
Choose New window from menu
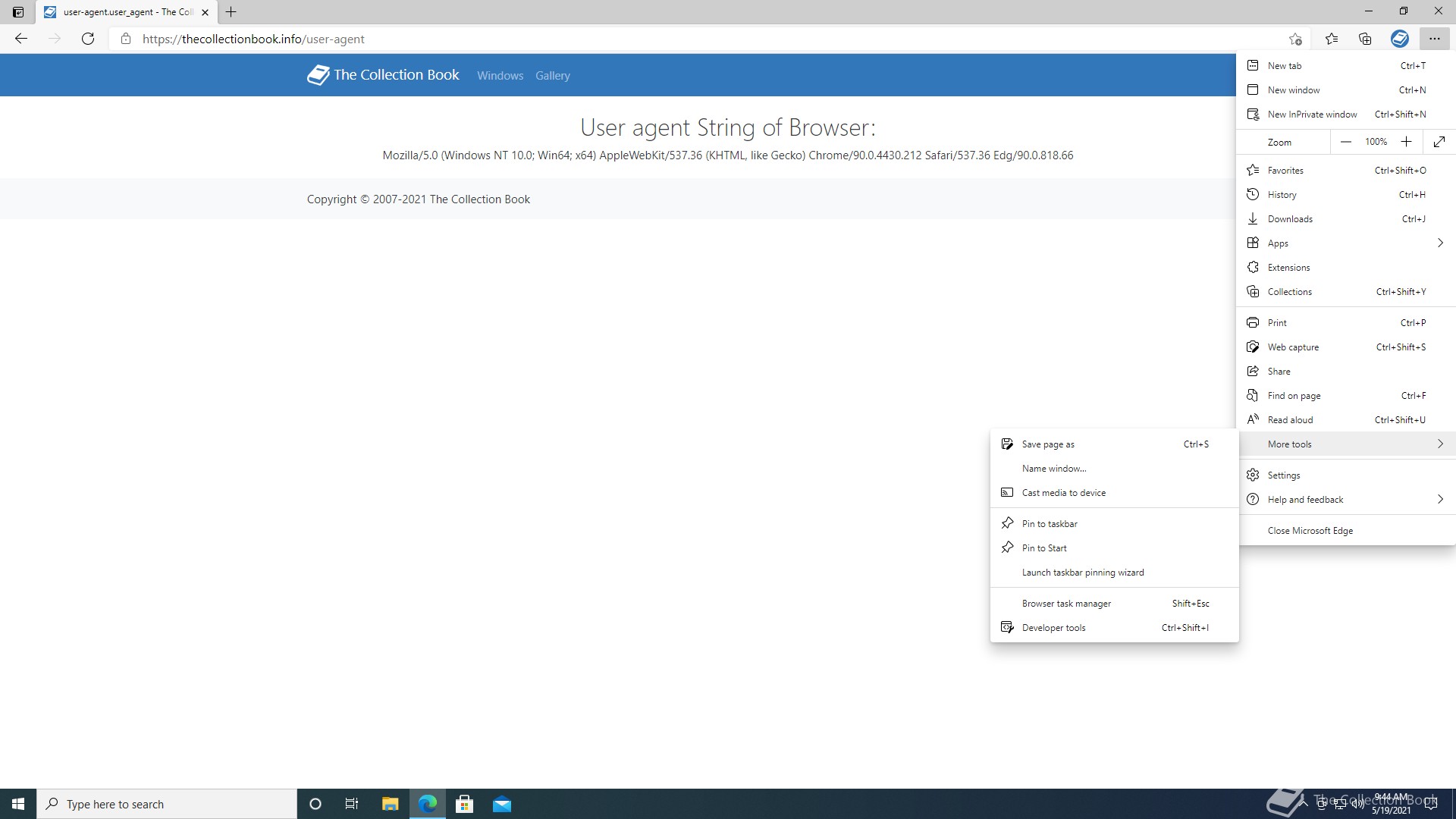pos(1346,90)
